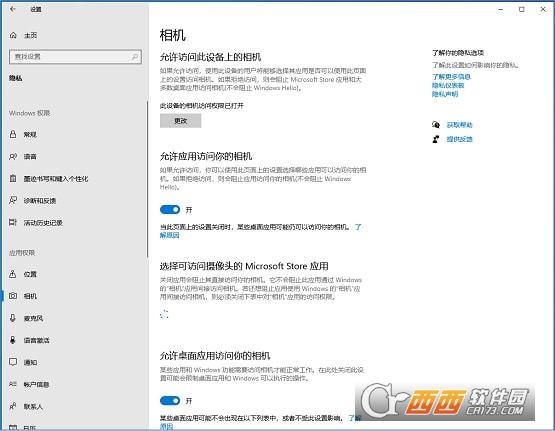Open the 隐私声明 link
The width and height of the screenshot is (555, 431).
pyautogui.click(x=445, y=94)
